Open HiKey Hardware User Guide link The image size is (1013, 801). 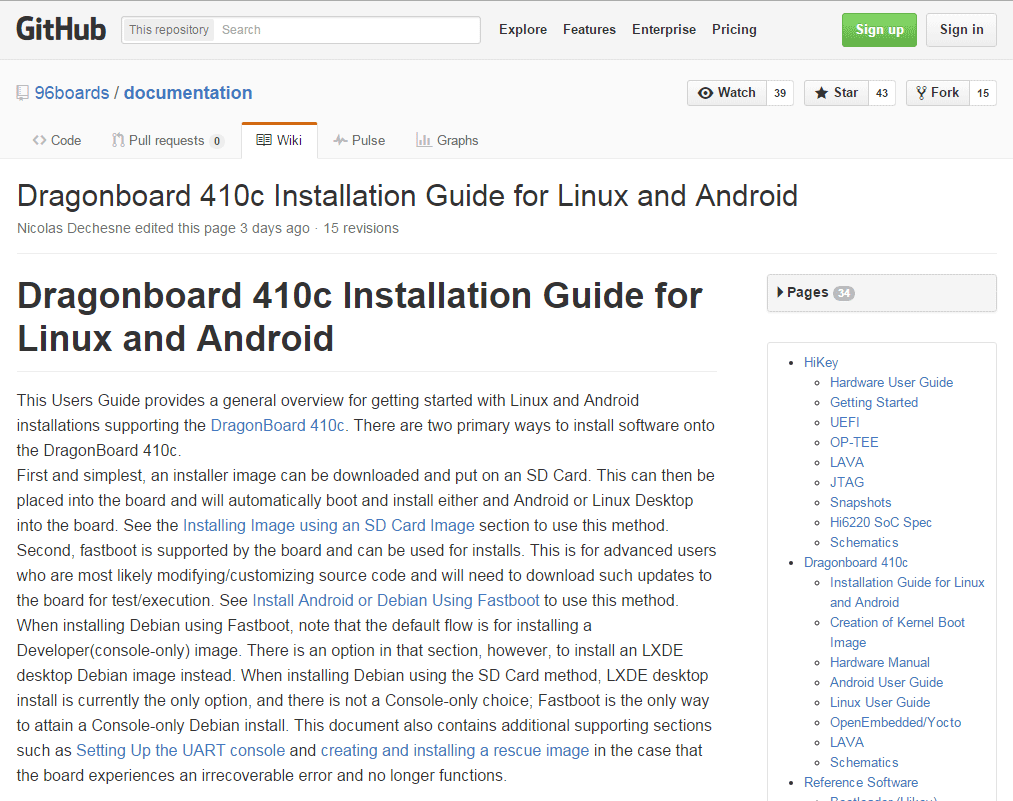pos(892,382)
